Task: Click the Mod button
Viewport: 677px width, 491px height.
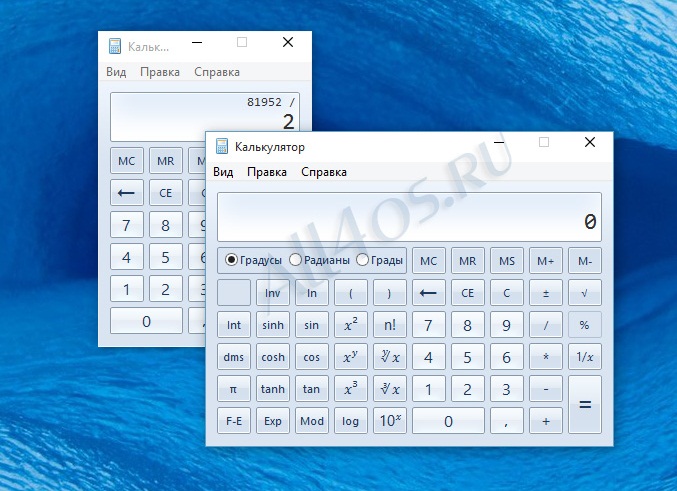Action: [x=311, y=421]
